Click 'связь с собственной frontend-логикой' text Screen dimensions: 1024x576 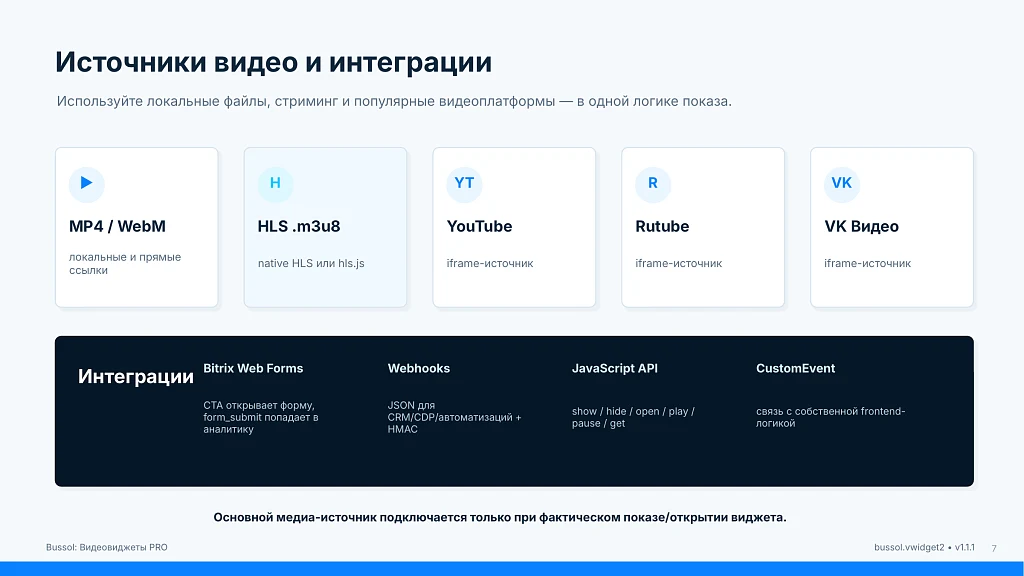[x=830, y=417]
